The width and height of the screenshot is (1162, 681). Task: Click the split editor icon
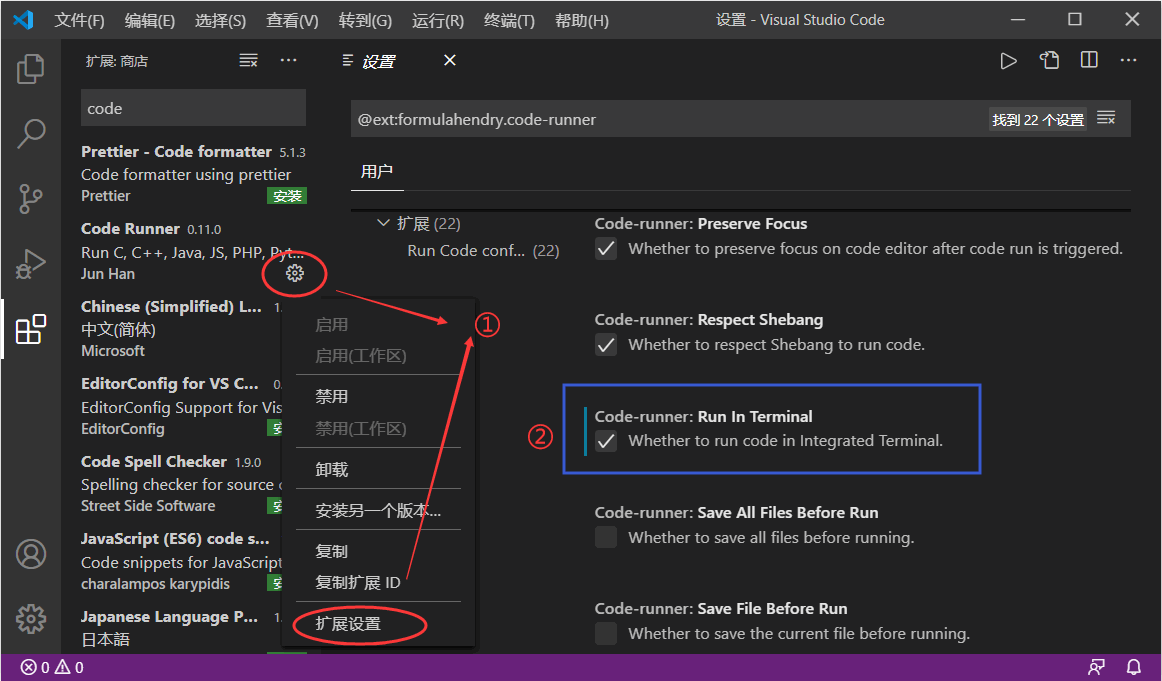coord(1088,60)
